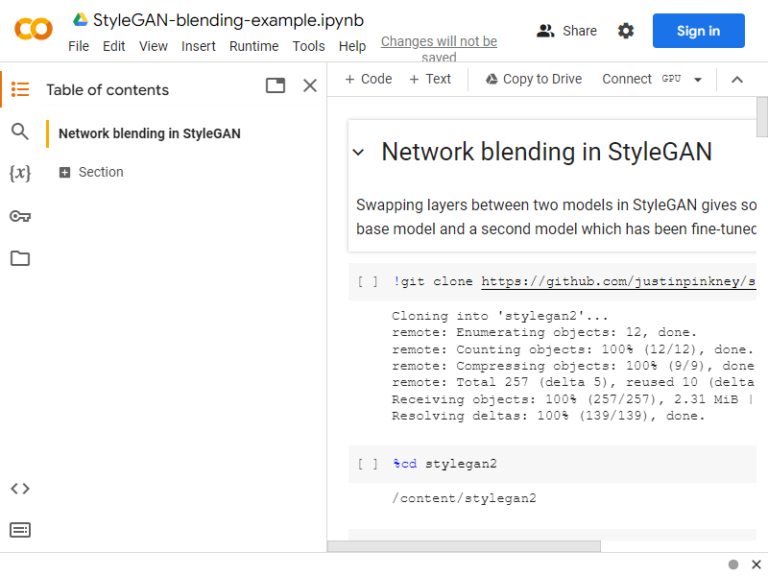Click the 'Cloning into 'stylegan2'...' output line

point(500,316)
